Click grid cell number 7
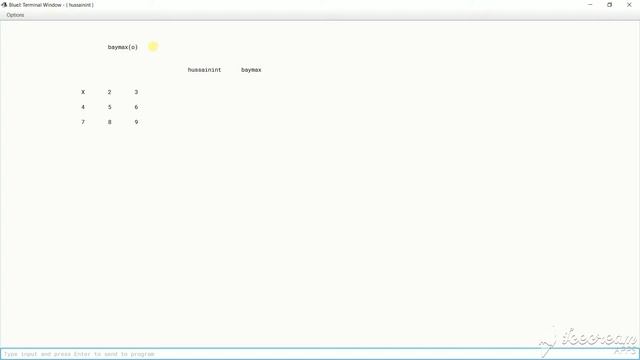The height and width of the screenshot is (360, 640). [x=83, y=122]
